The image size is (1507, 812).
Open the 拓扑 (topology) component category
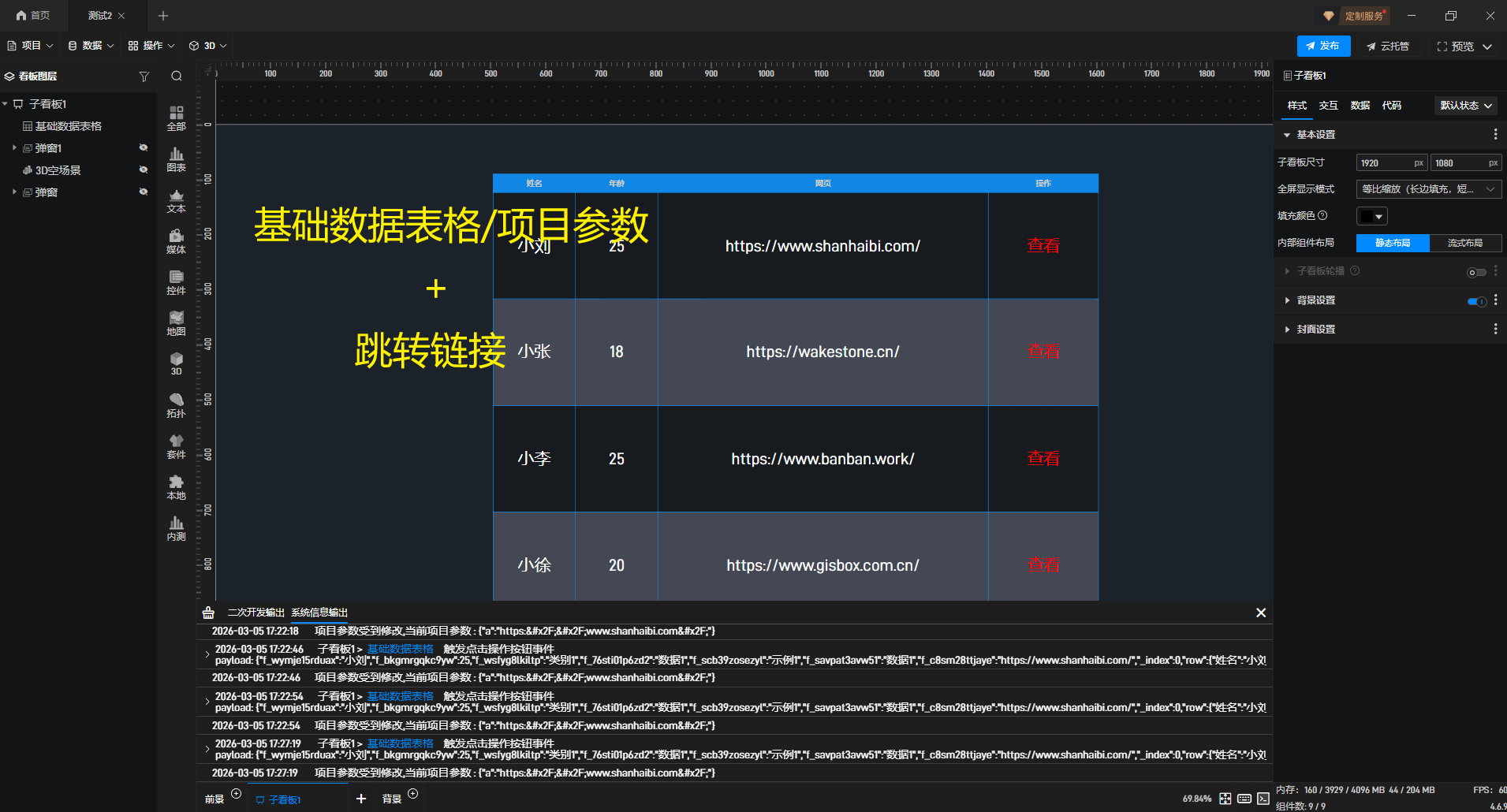tap(176, 404)
